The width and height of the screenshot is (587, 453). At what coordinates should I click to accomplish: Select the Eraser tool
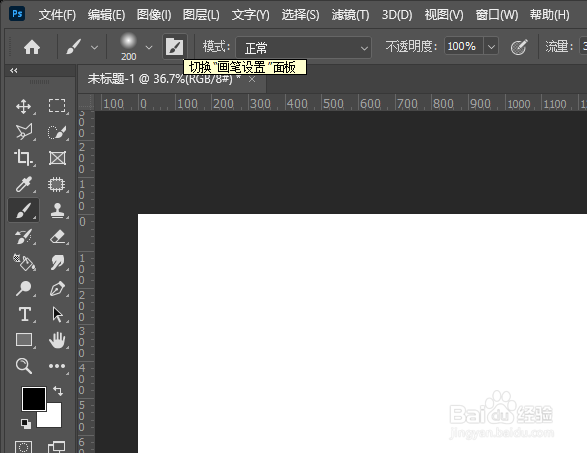click(x=57, y=237)
